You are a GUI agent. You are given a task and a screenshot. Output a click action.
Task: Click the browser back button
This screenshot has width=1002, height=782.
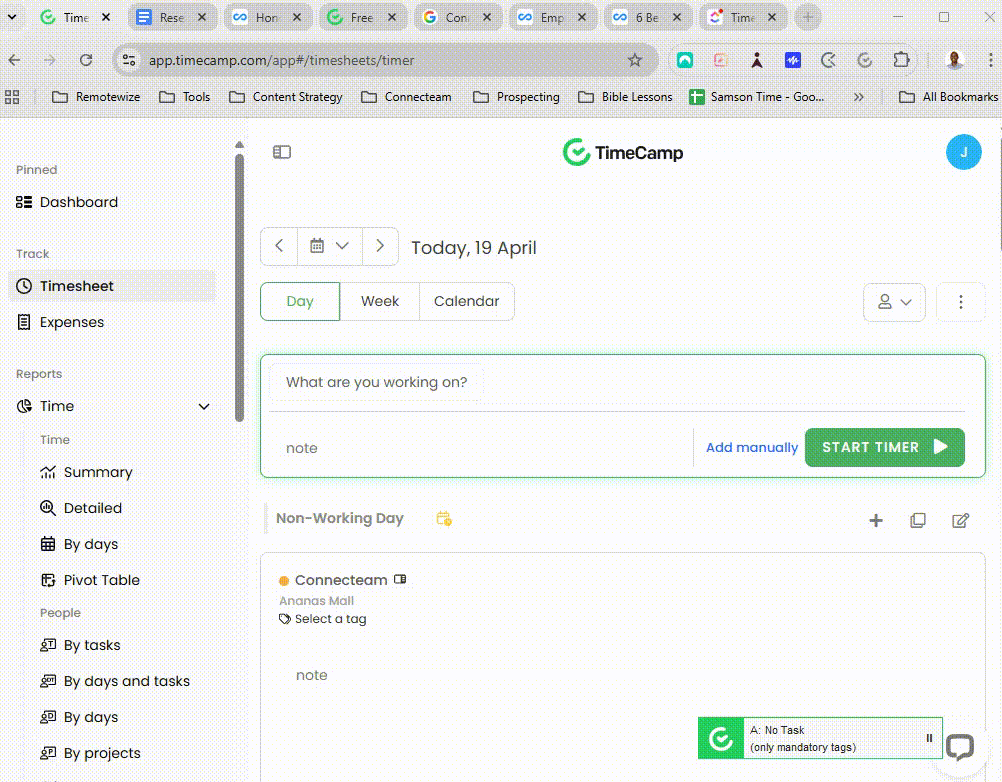[x=14, y=60]
